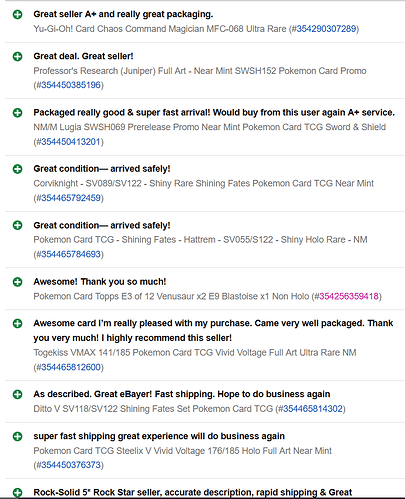Viewport: 405px width, 499px height.
Task: Click green plus icon by Corviknight feedback
Action: coord(17,169)
